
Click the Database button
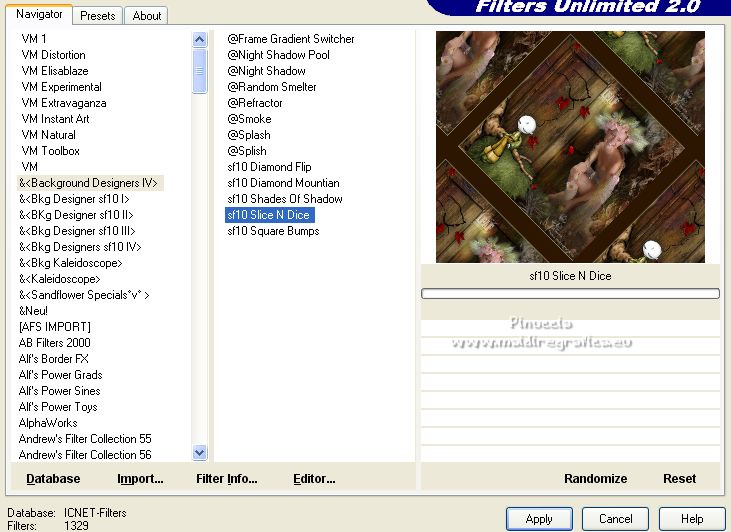53,479
